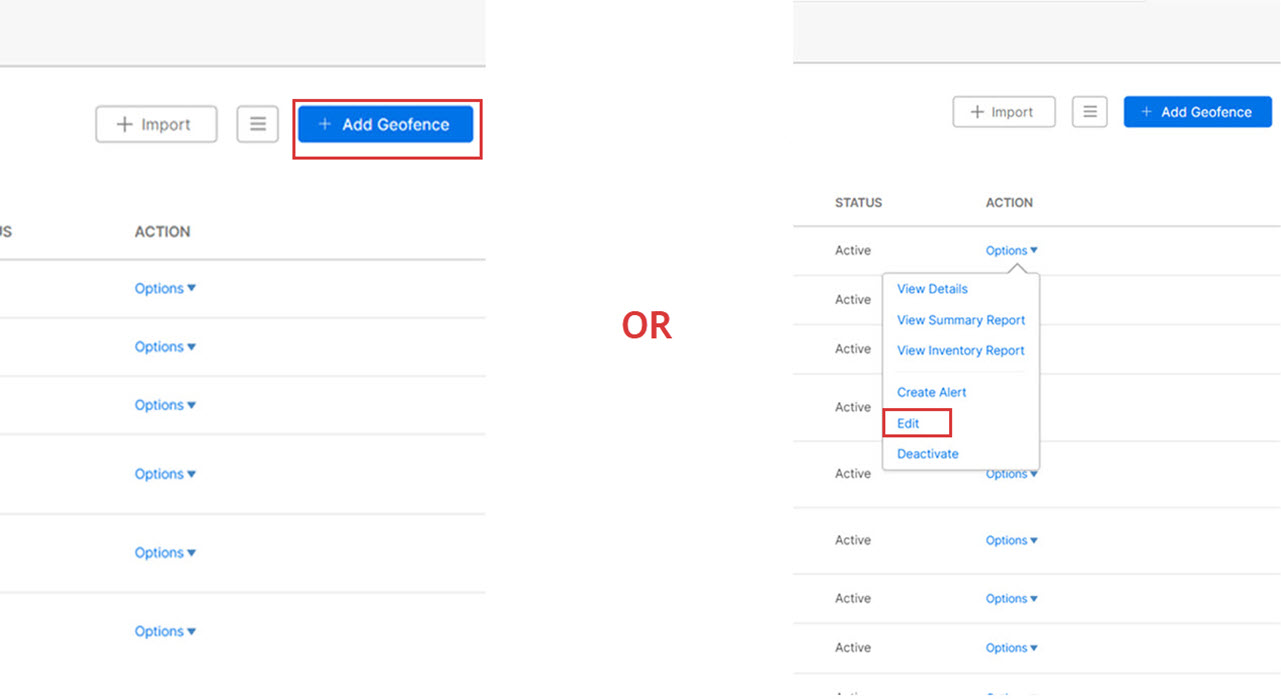Click Import button in left screenshot
Viewport: 1281px width, 699px height.
(156, 125)
